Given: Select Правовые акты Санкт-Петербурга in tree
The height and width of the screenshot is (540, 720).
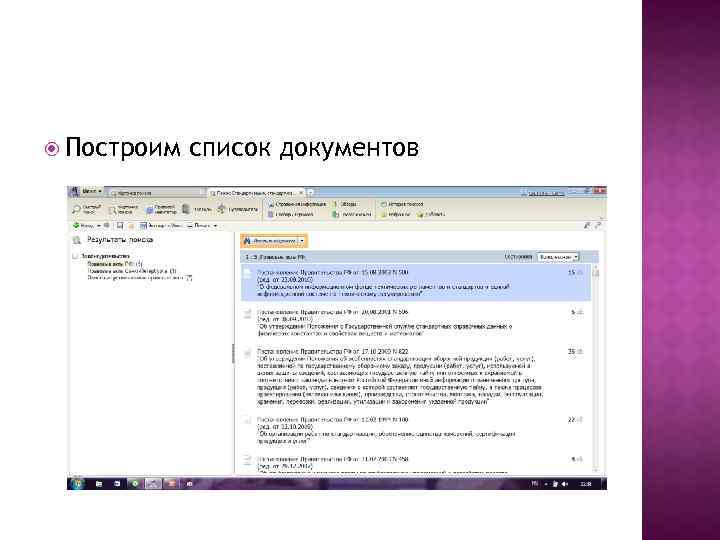Looking at the screenshot, I should coord(132,271).
